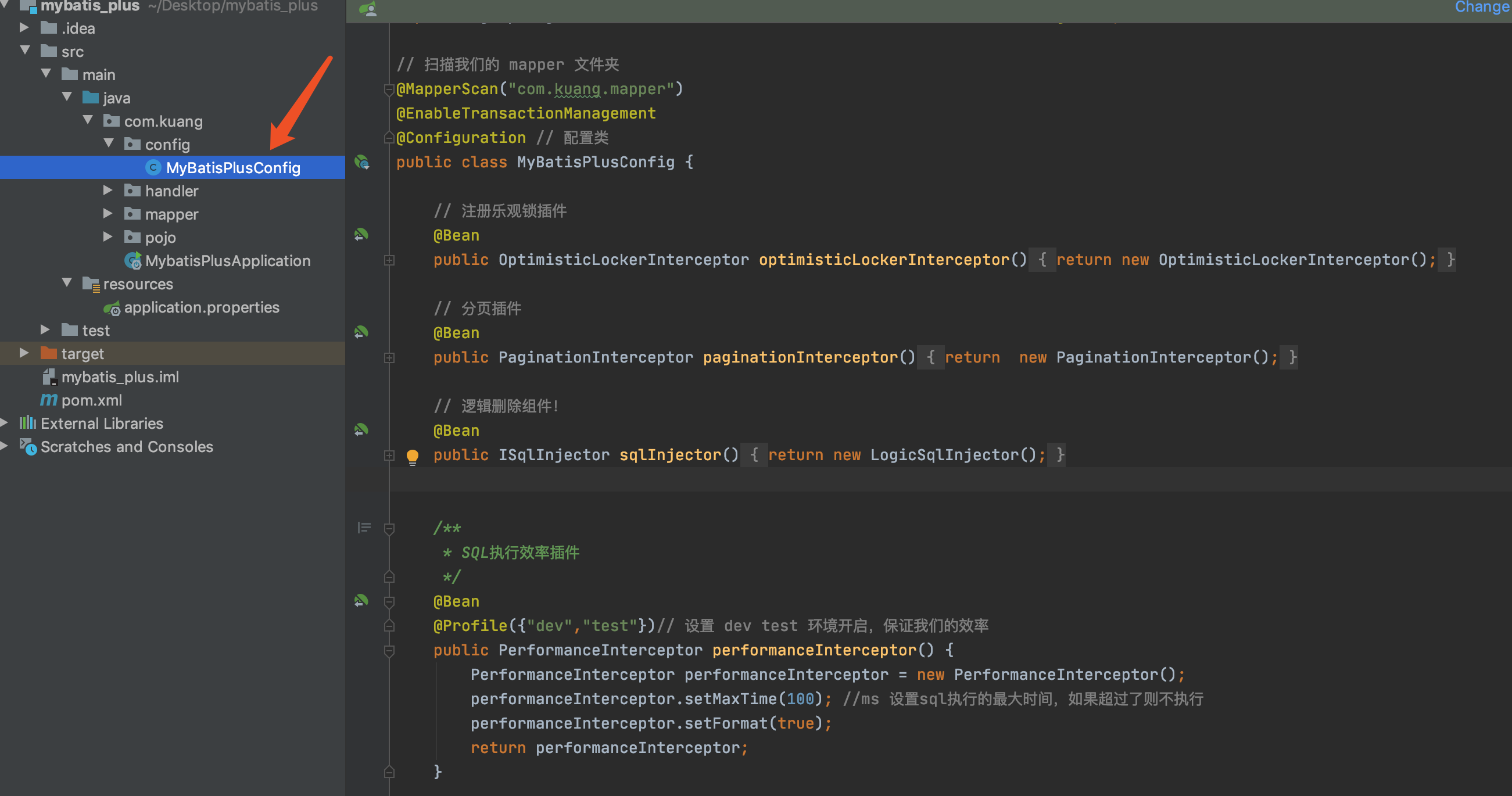
Task: Click the yellow lightbulb intention icon
Action: pos(412,456)
